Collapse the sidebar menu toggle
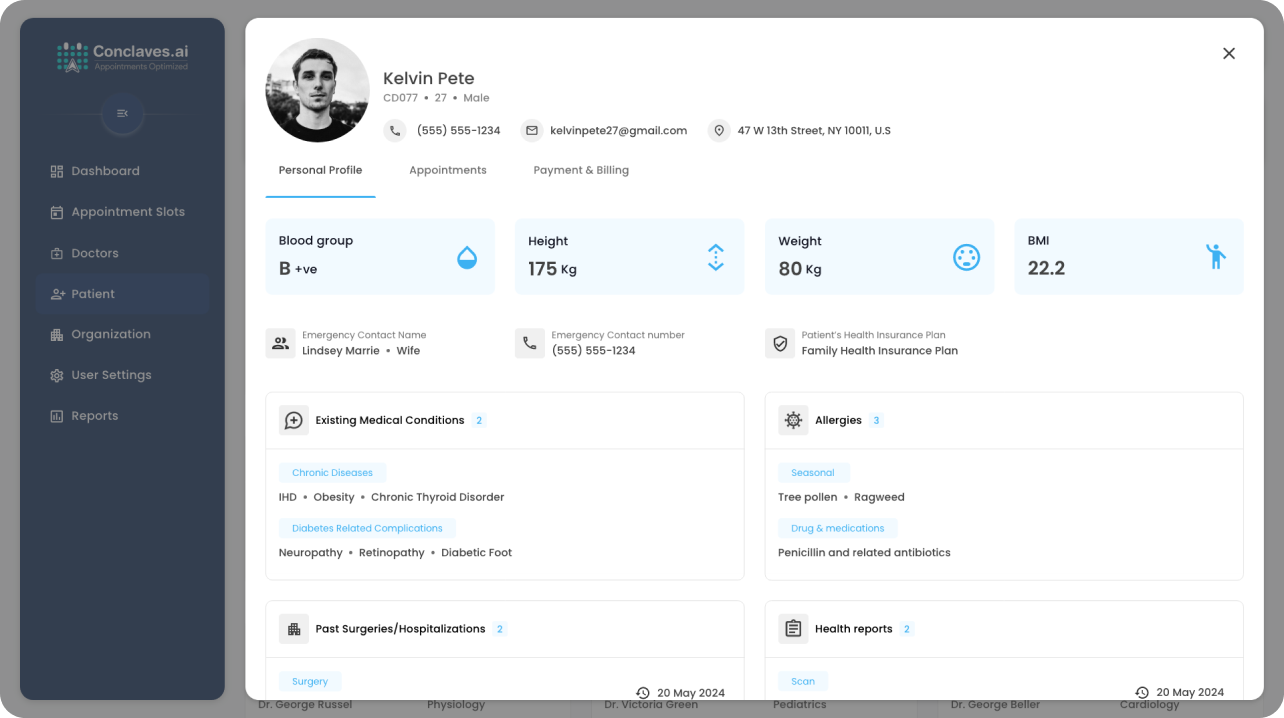The image size is (1284, 718). pyautogui.click(x=122, y=114)
